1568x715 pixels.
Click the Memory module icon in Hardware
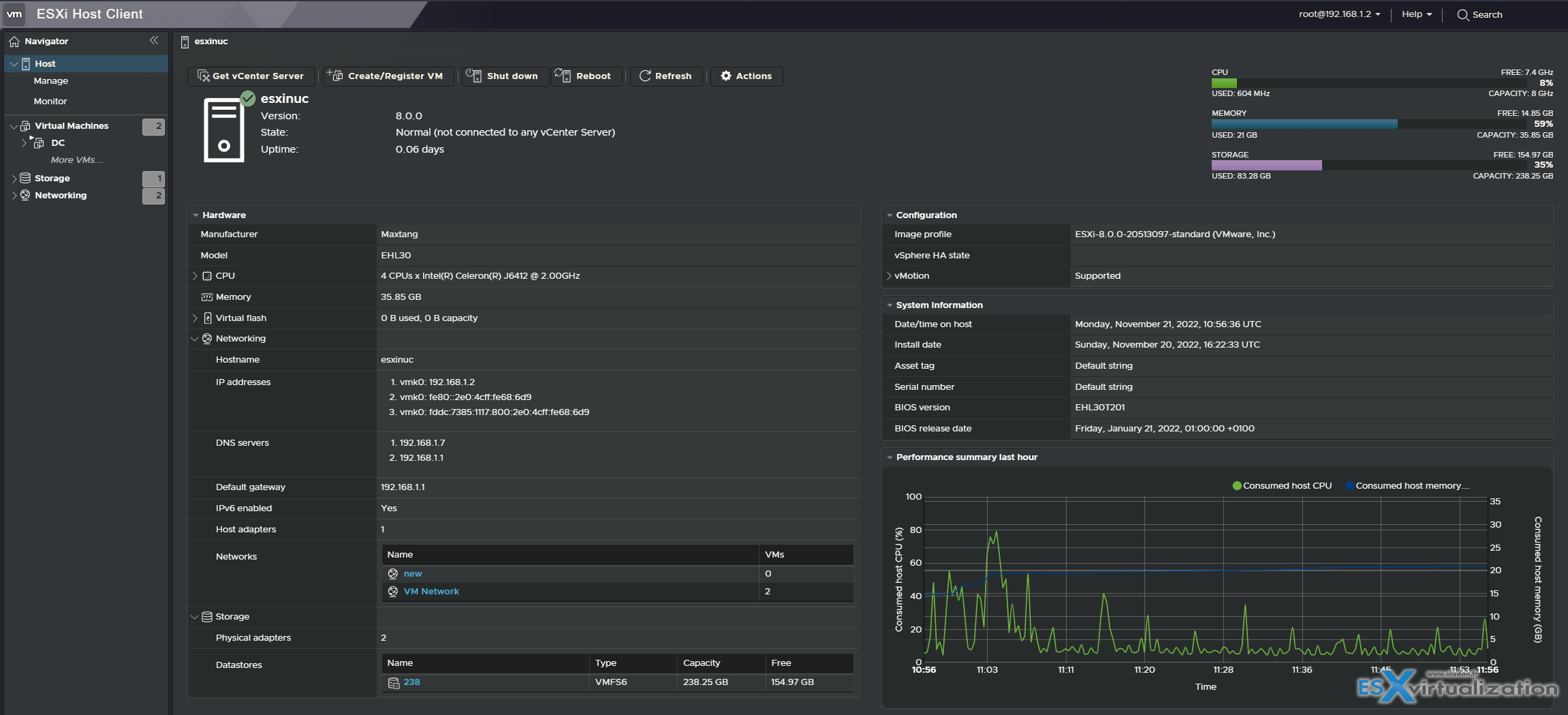pos(207,297)
